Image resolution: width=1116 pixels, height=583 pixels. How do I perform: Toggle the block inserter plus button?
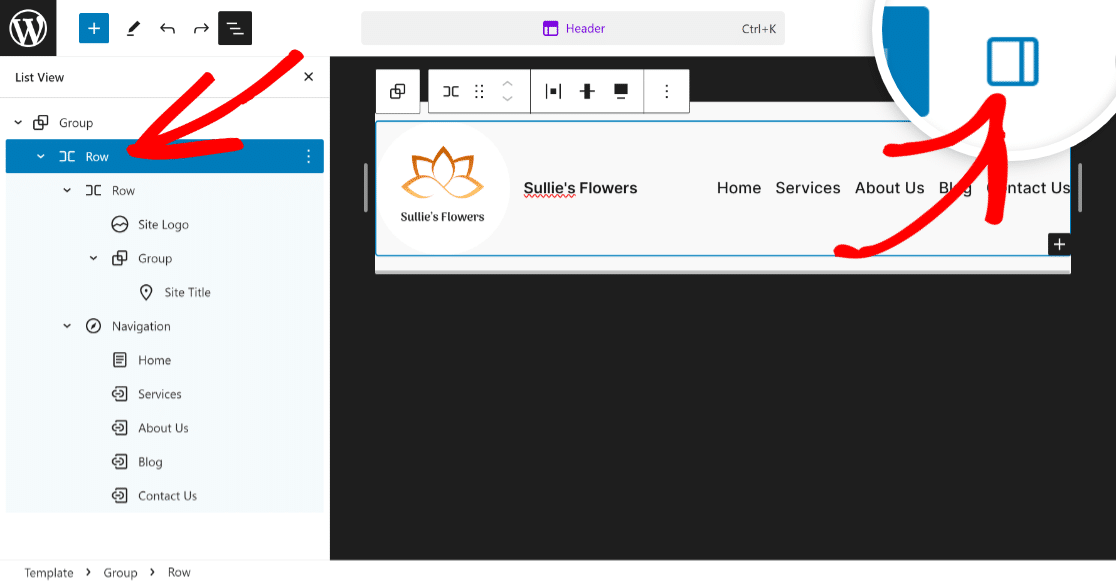(94, 28)
